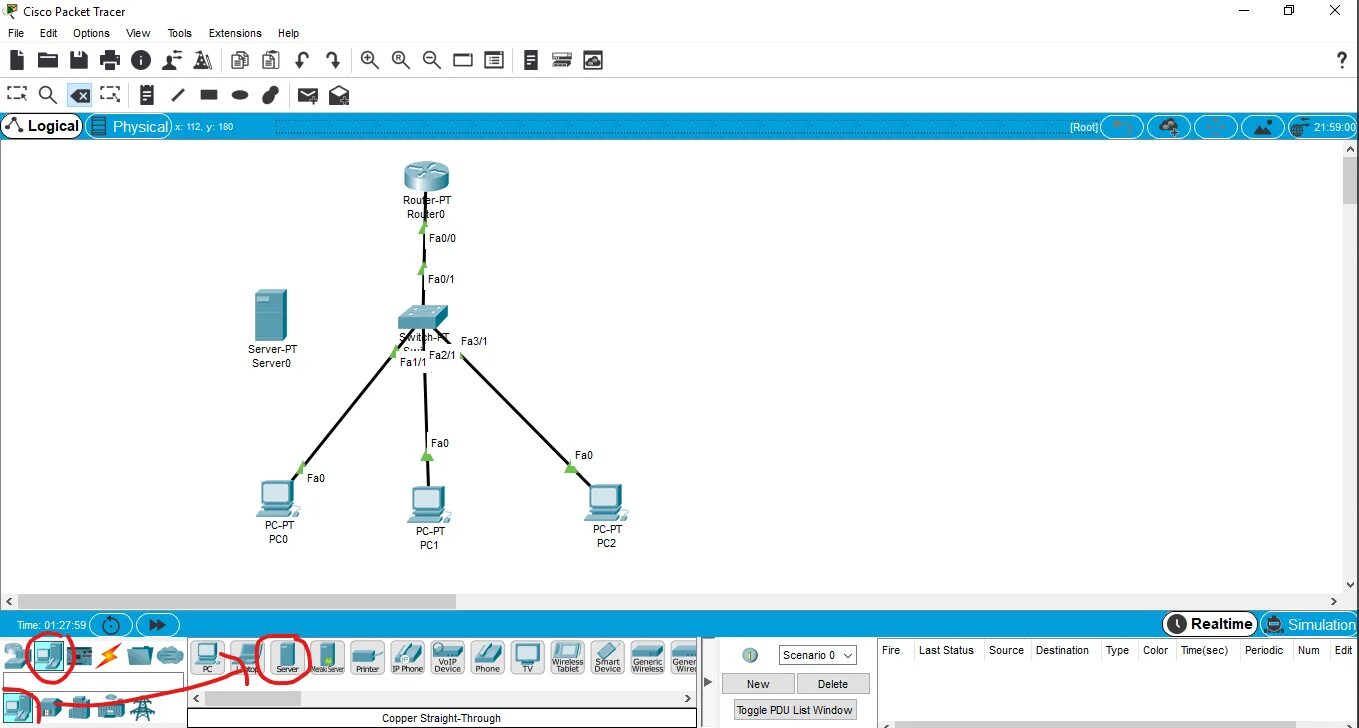
Task: Select the draw rectangle tool
Action: 209,95
